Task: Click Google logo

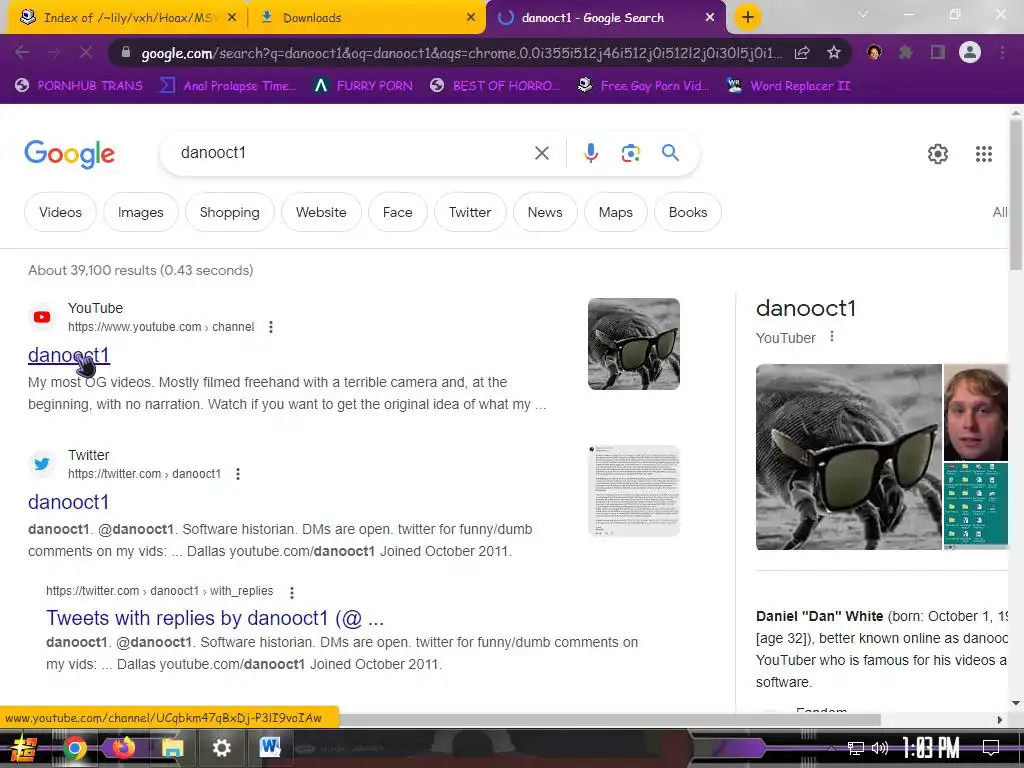Action: pyautogui.click(x=69, y=155)
